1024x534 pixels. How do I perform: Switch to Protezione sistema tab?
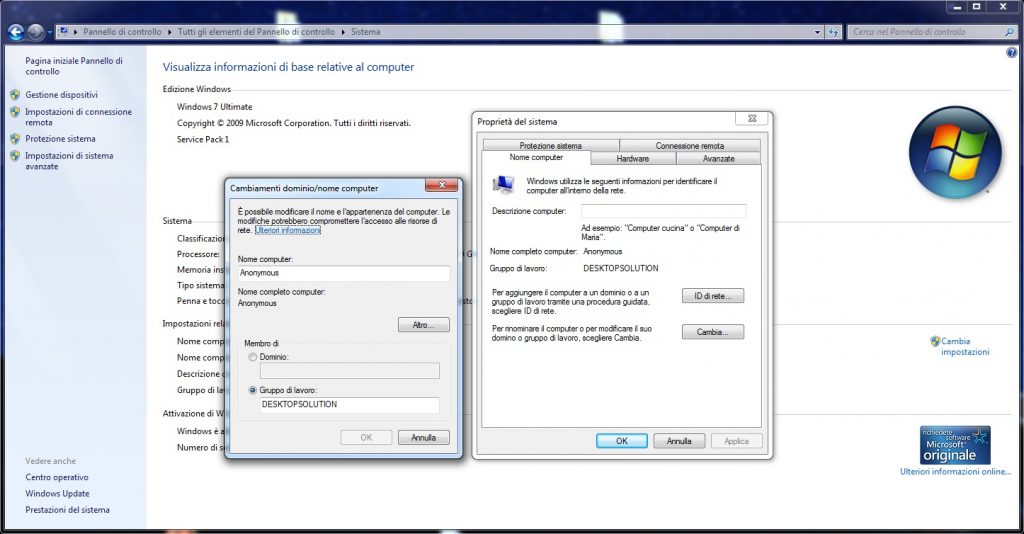[551, 146]
